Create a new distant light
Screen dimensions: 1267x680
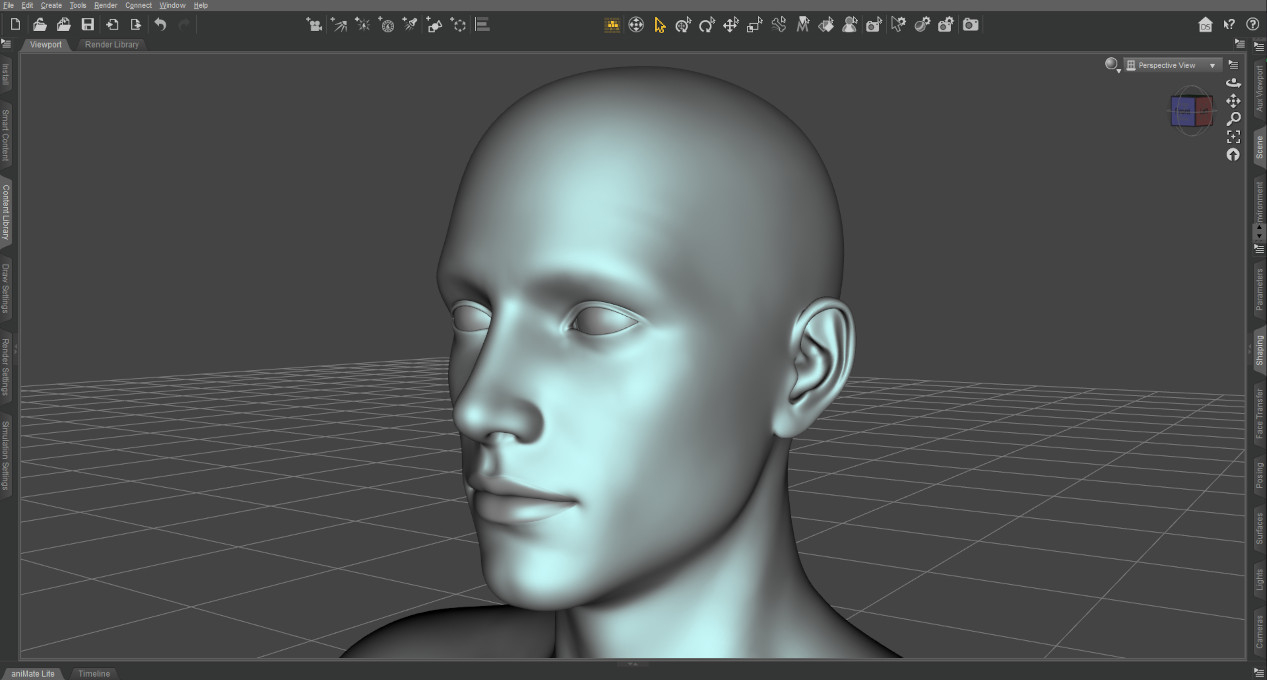pyautogui.click(x=339, y=25)
